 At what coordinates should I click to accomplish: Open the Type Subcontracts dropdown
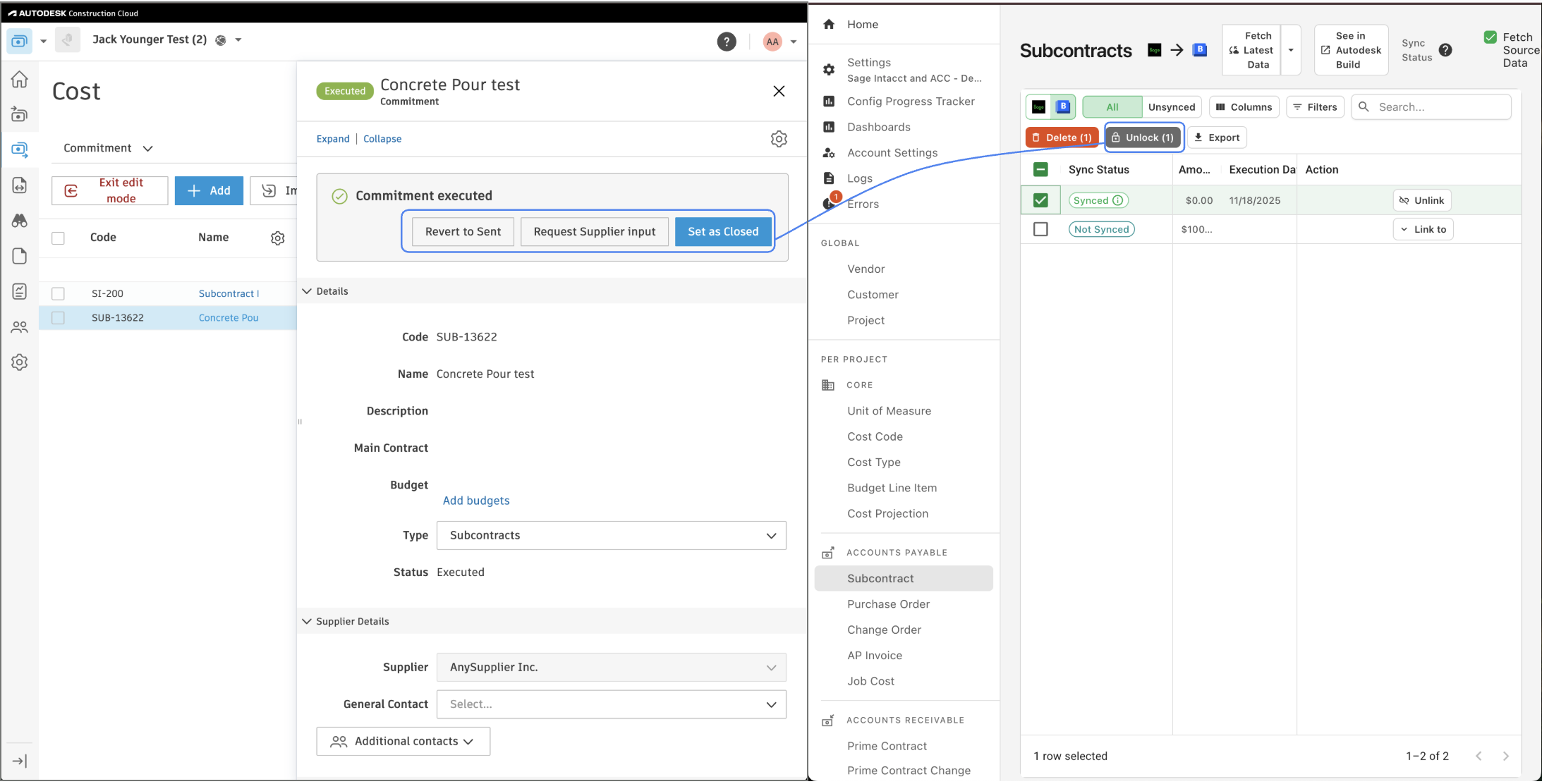(x=611, y=536)
